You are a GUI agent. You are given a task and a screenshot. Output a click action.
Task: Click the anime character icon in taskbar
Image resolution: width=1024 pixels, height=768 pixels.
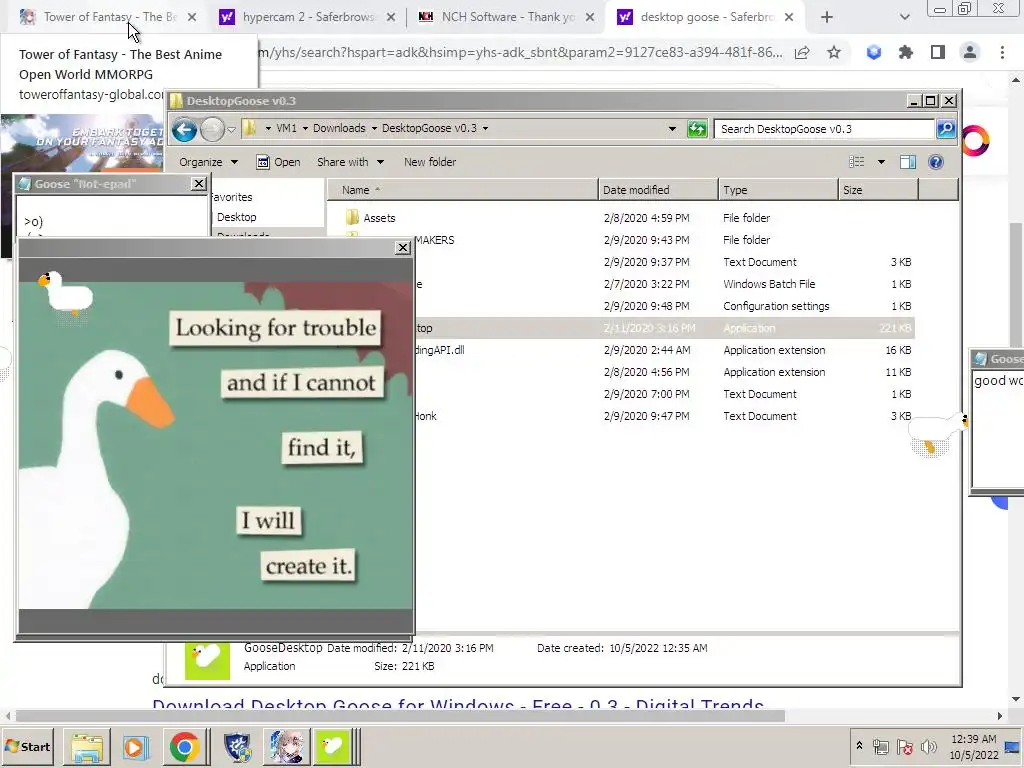[286, 746]
